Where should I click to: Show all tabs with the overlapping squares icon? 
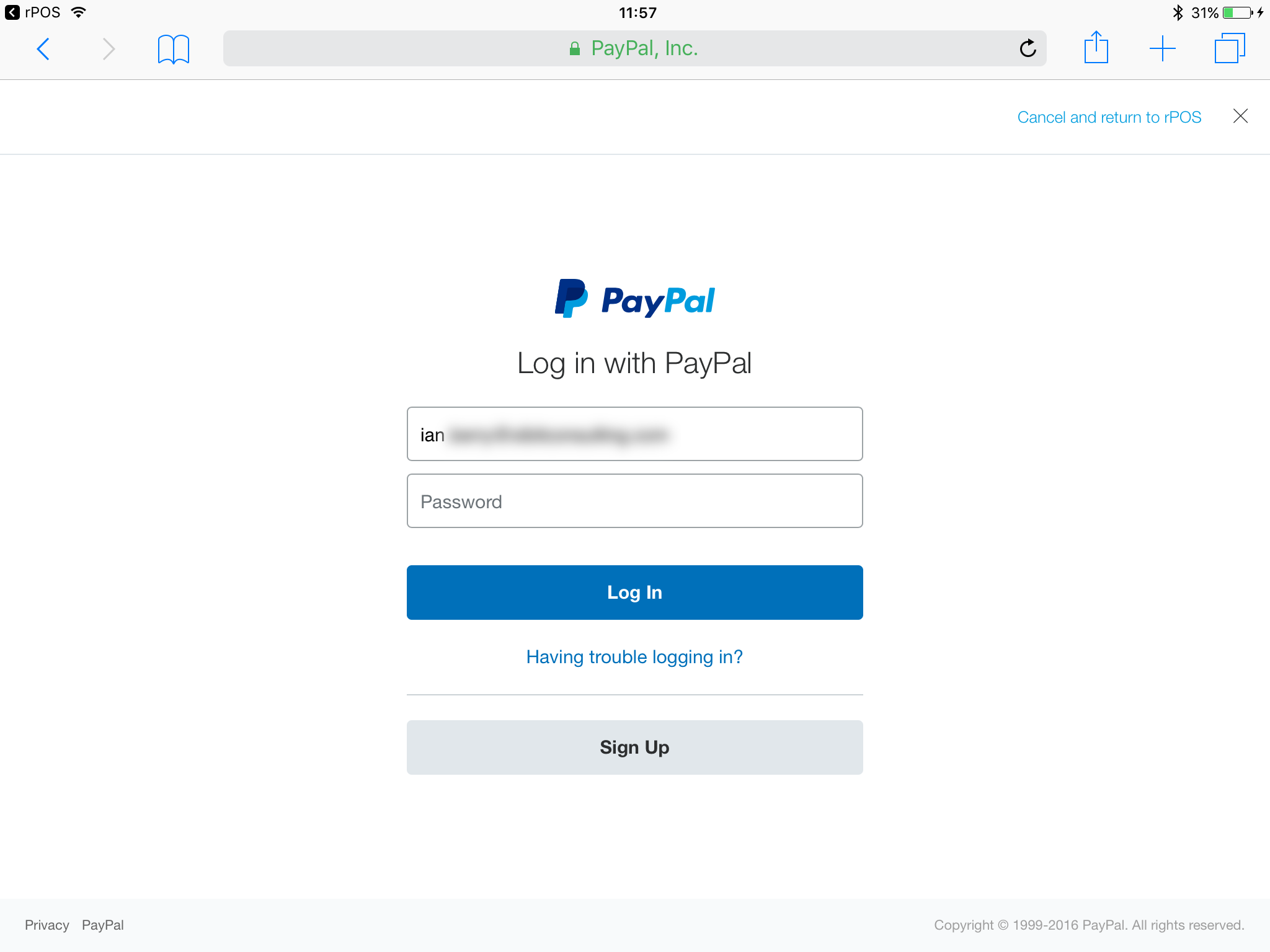pyautogui.click(x=1230, y=48)
